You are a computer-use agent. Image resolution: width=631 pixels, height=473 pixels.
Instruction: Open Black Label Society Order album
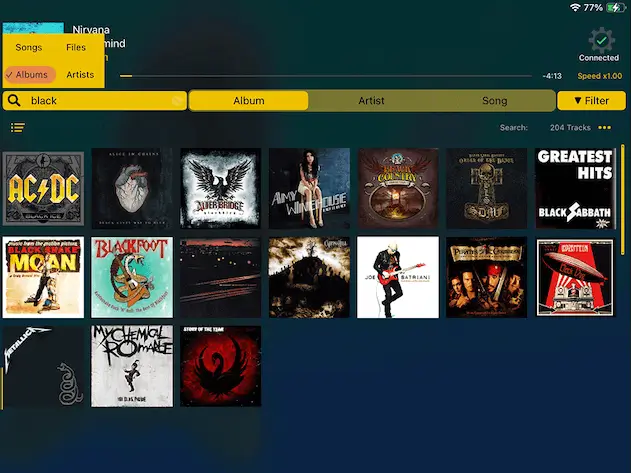(487, 188)
